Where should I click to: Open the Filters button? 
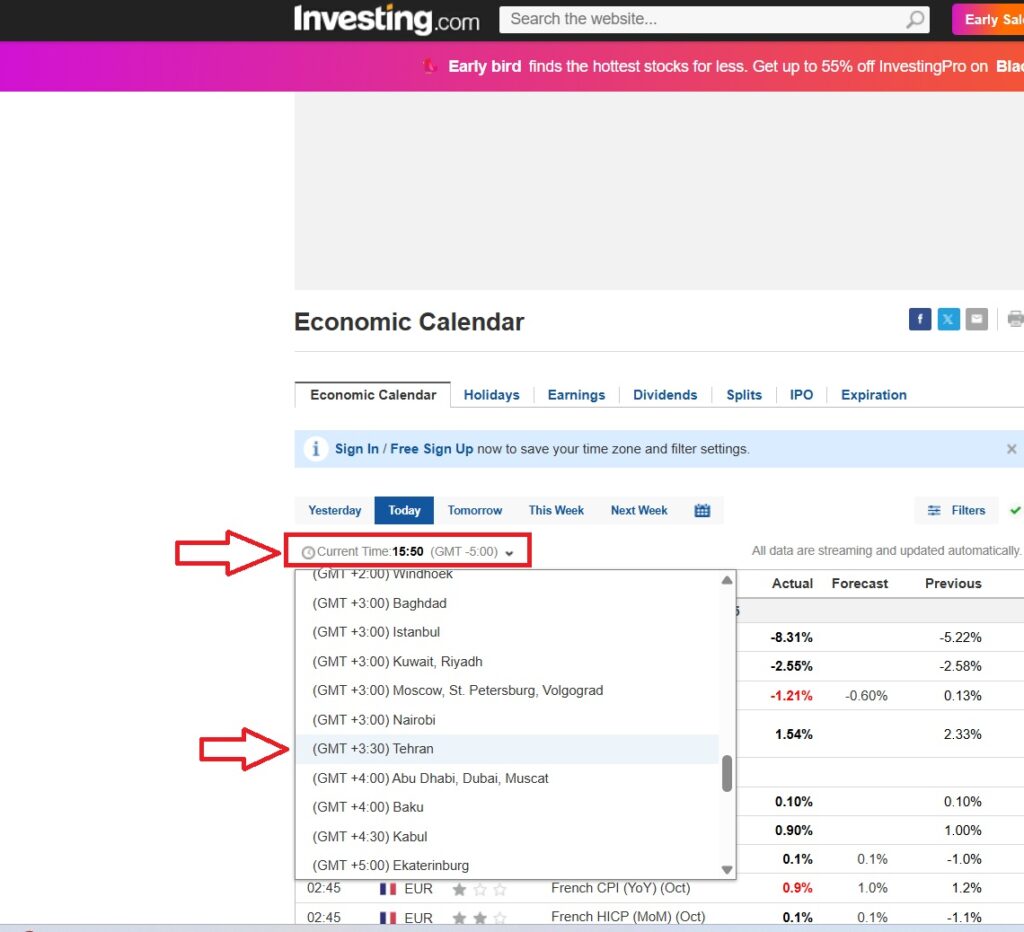click(x=956, y=510)
